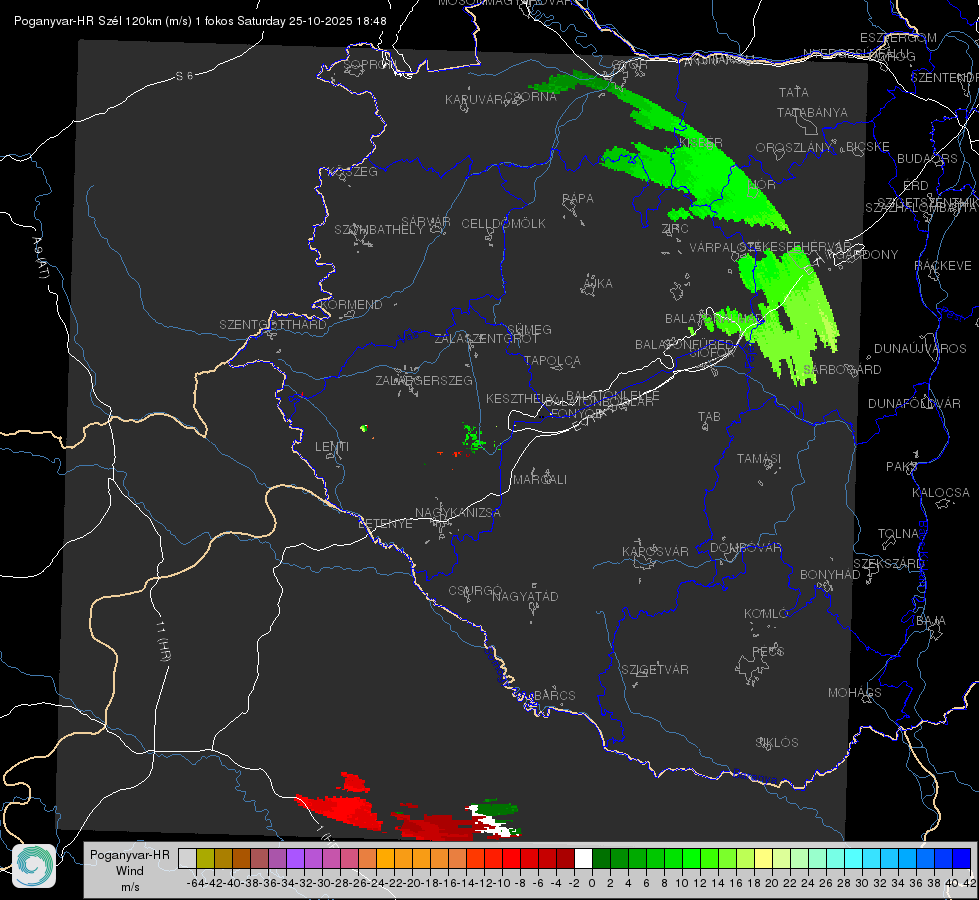Screen dimensions: 979x900
Task: Click the MARCALI label on the map
Action: [x=540, y=480]
